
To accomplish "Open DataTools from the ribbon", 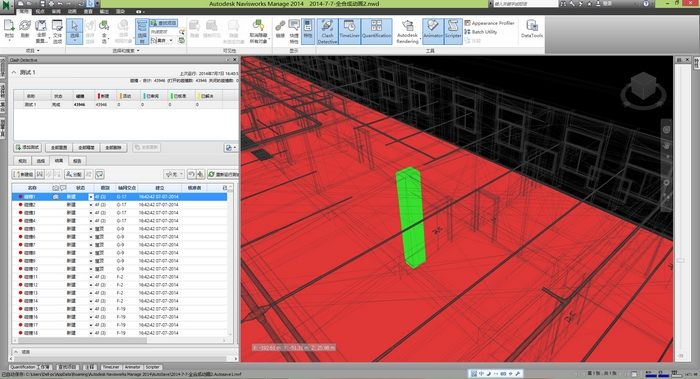I will pos(532,29).
